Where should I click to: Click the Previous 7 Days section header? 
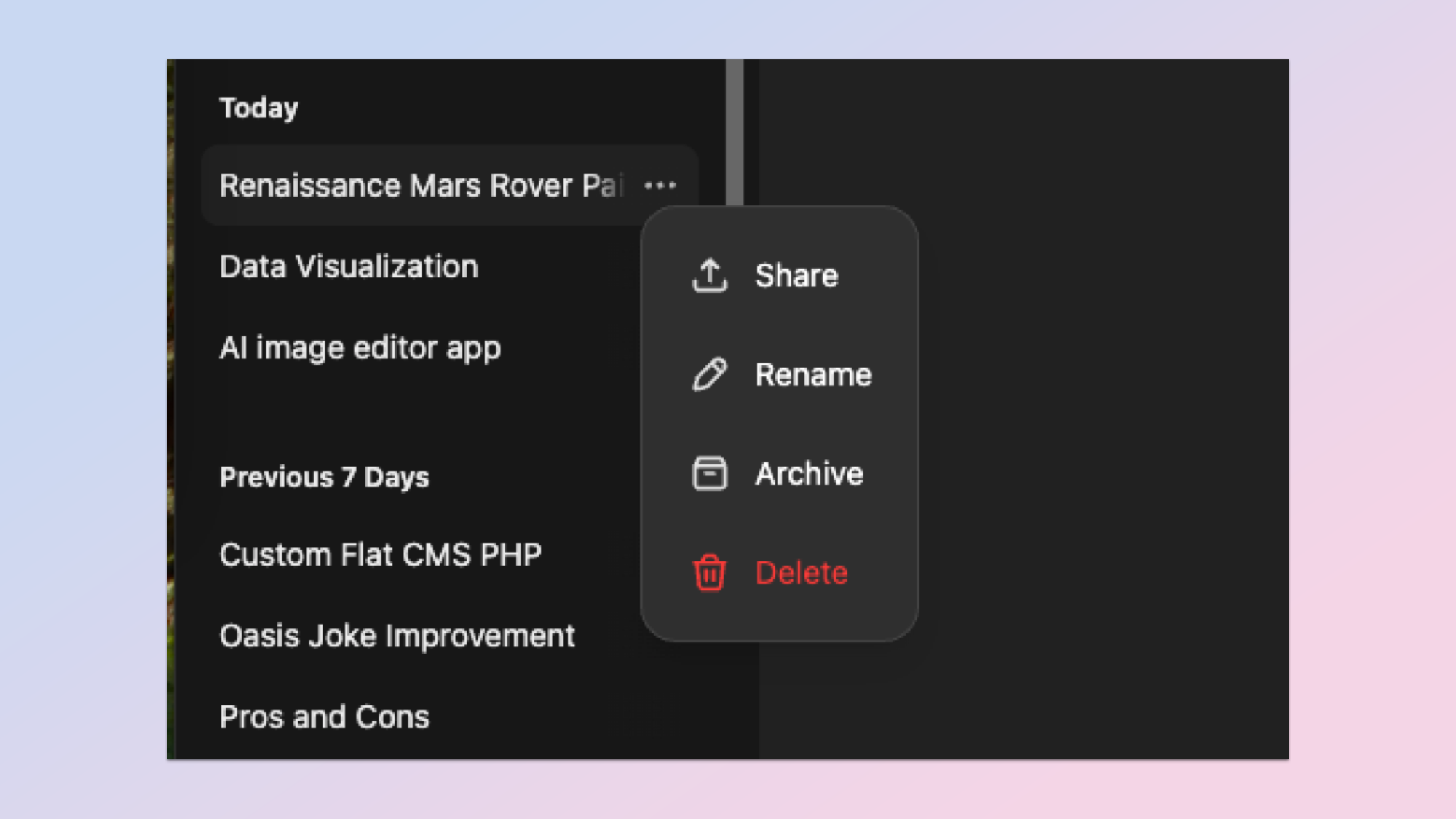[324, 478]
